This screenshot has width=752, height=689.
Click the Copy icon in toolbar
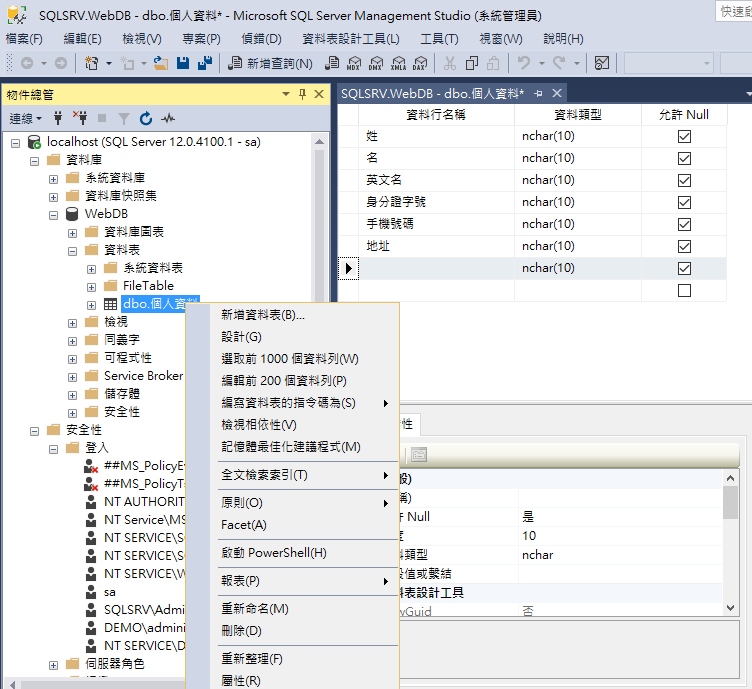coord(472,63)
